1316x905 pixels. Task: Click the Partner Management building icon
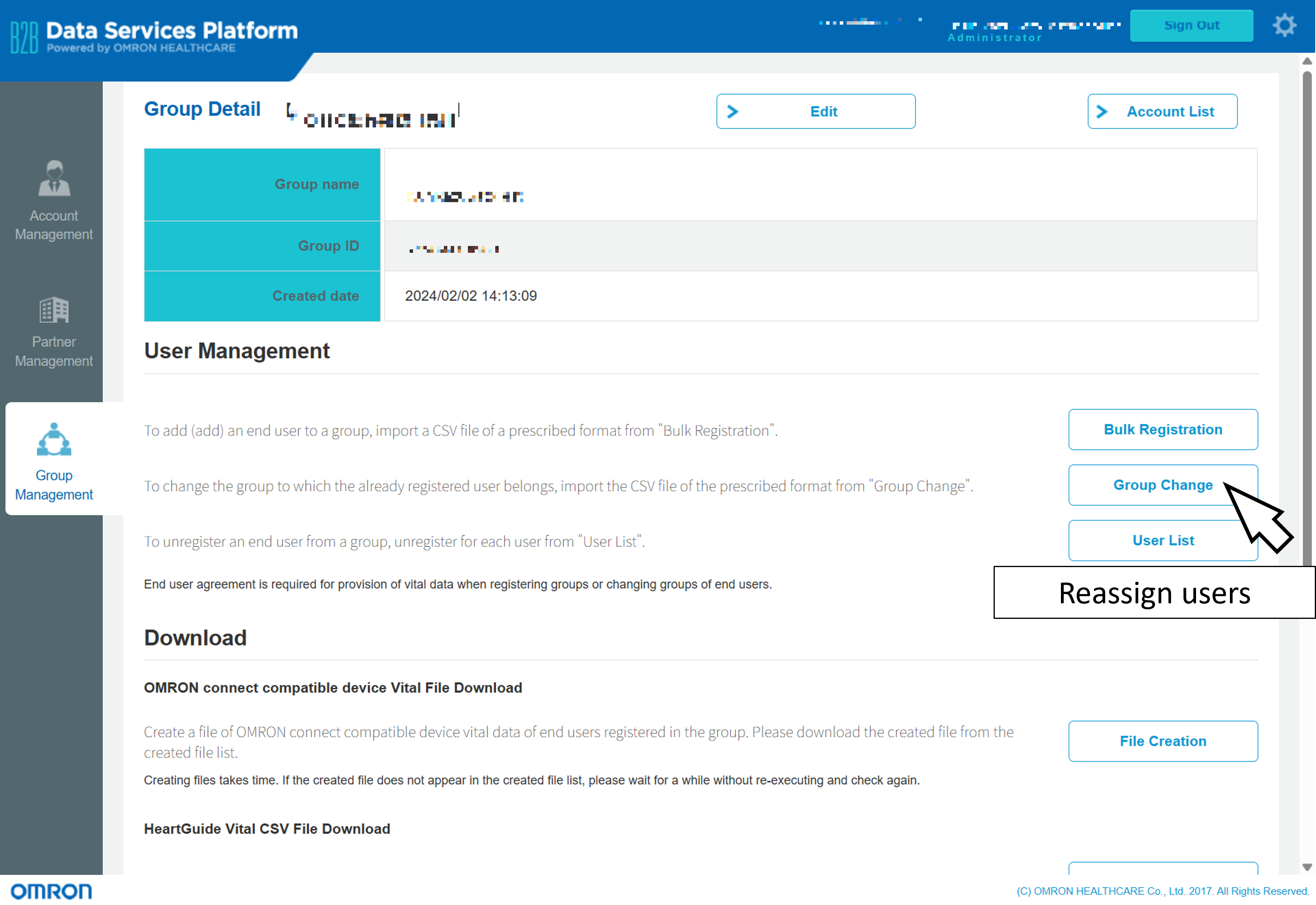[54, 310]
